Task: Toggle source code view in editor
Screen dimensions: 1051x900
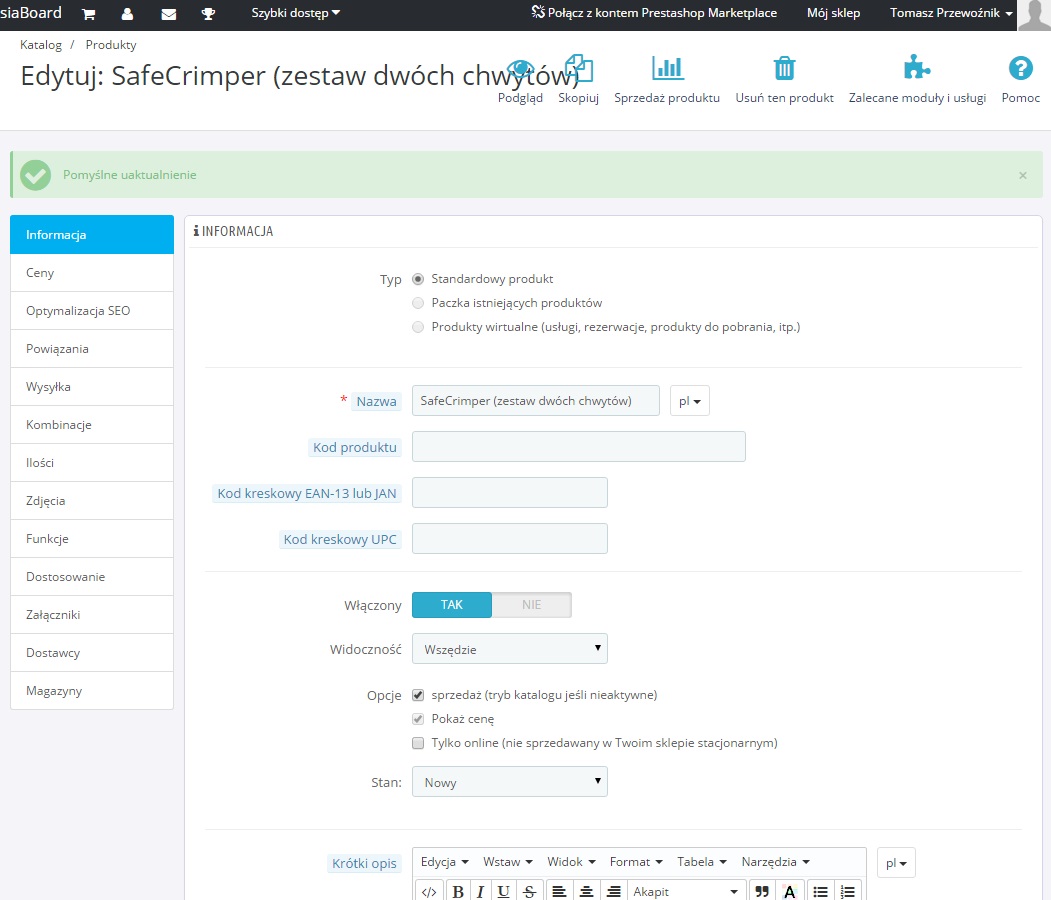Action: click(x=429, y=891)
